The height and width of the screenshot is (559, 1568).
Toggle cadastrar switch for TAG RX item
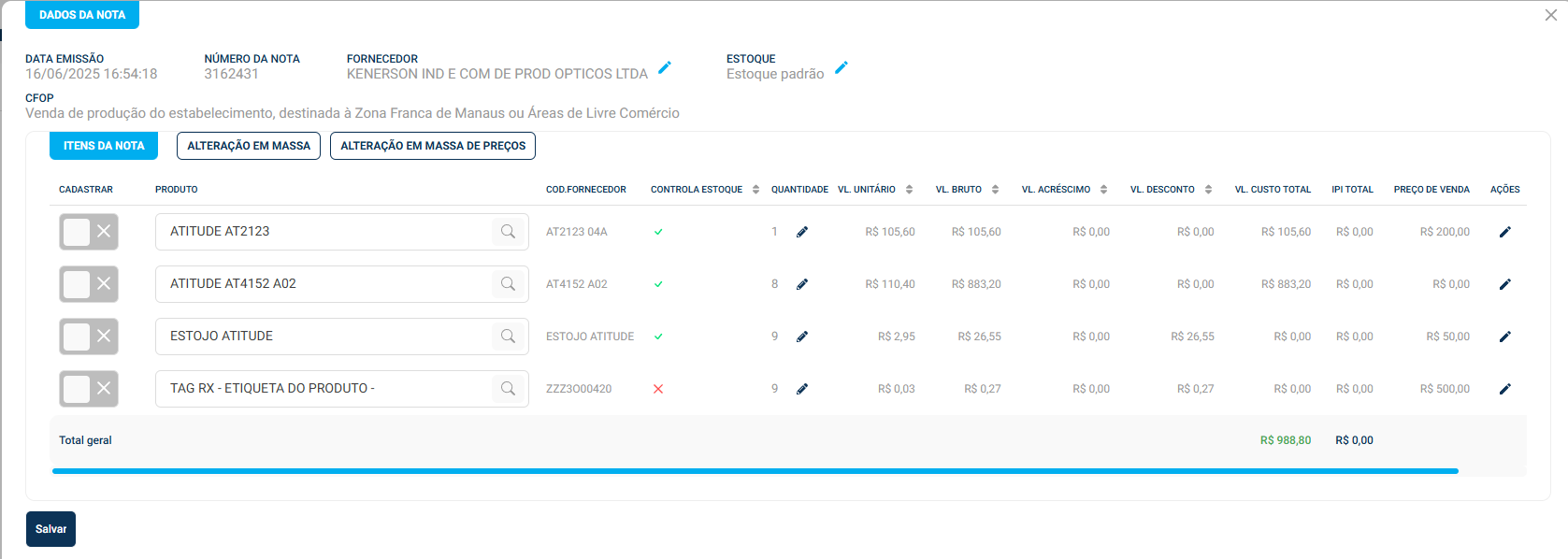(x=89, y=389)
